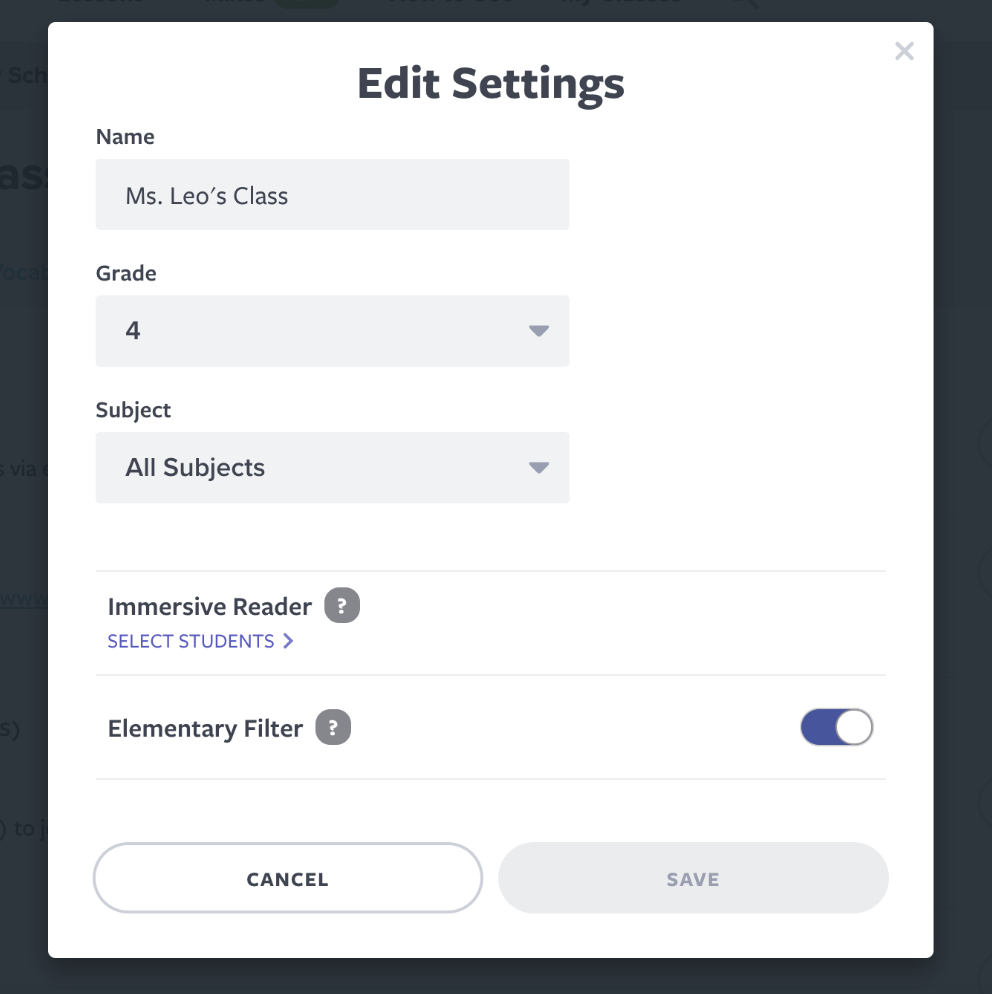Click the X to close Edit Settings
Screen dimensions: 992x994
[904, 51]
